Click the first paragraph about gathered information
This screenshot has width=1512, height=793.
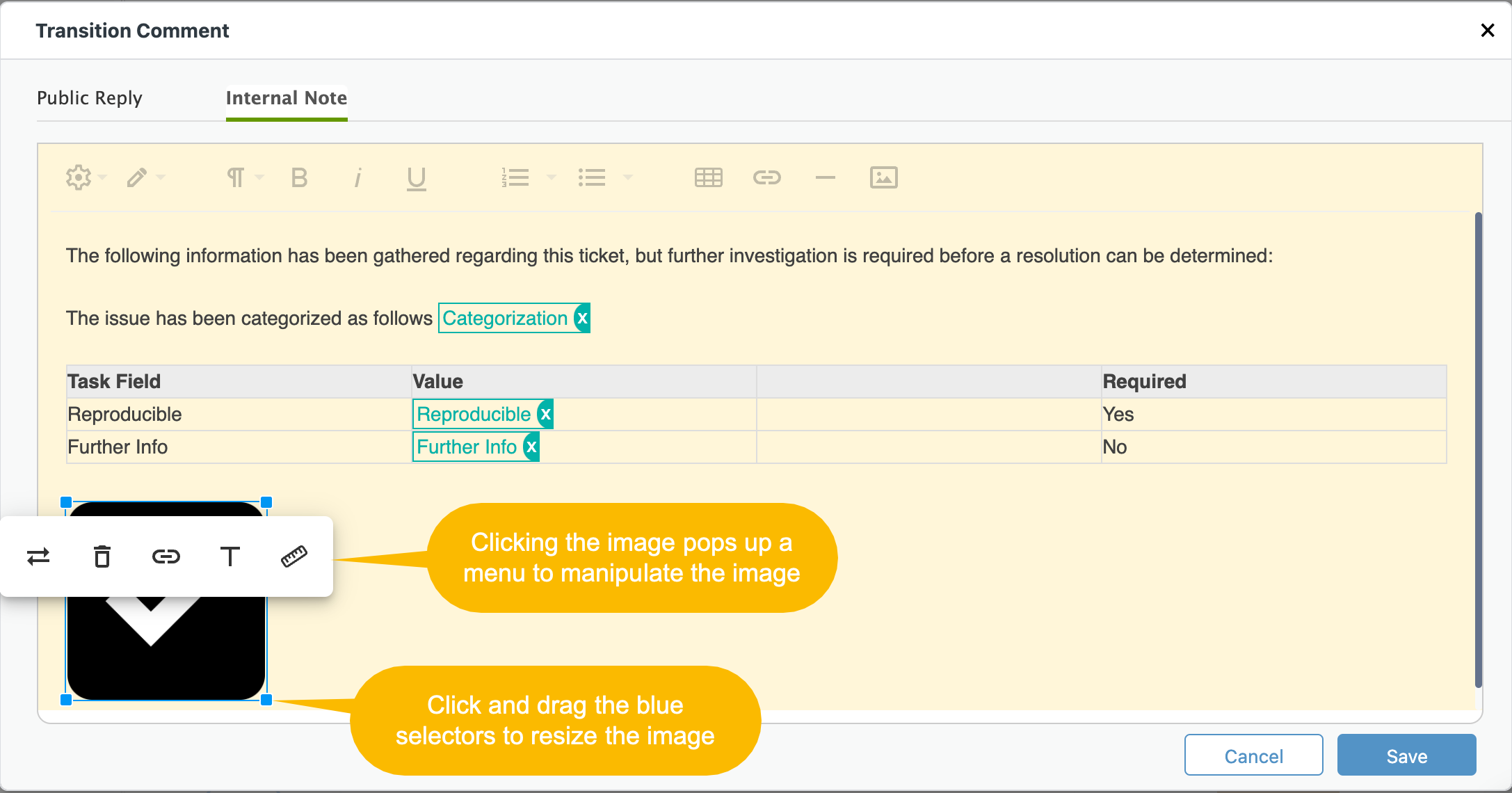pyautogui.click(x=669, y=256)
